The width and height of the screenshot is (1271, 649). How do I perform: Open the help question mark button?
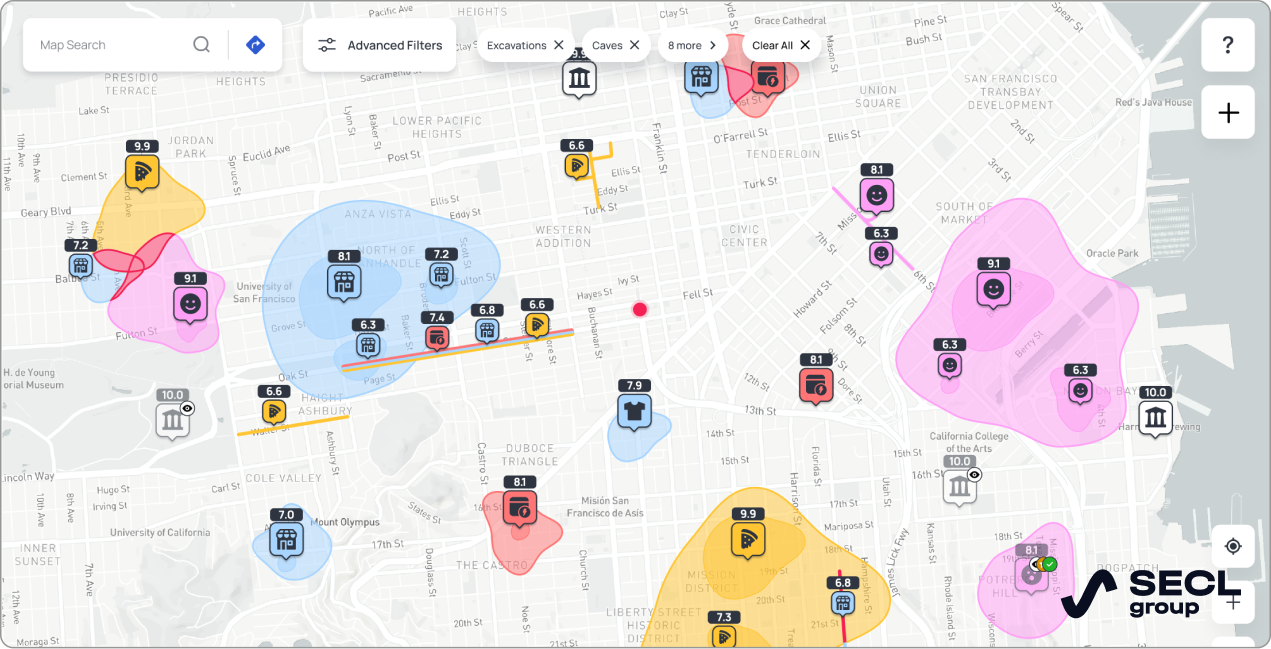pyautogui.click(x=1228, y=44)
